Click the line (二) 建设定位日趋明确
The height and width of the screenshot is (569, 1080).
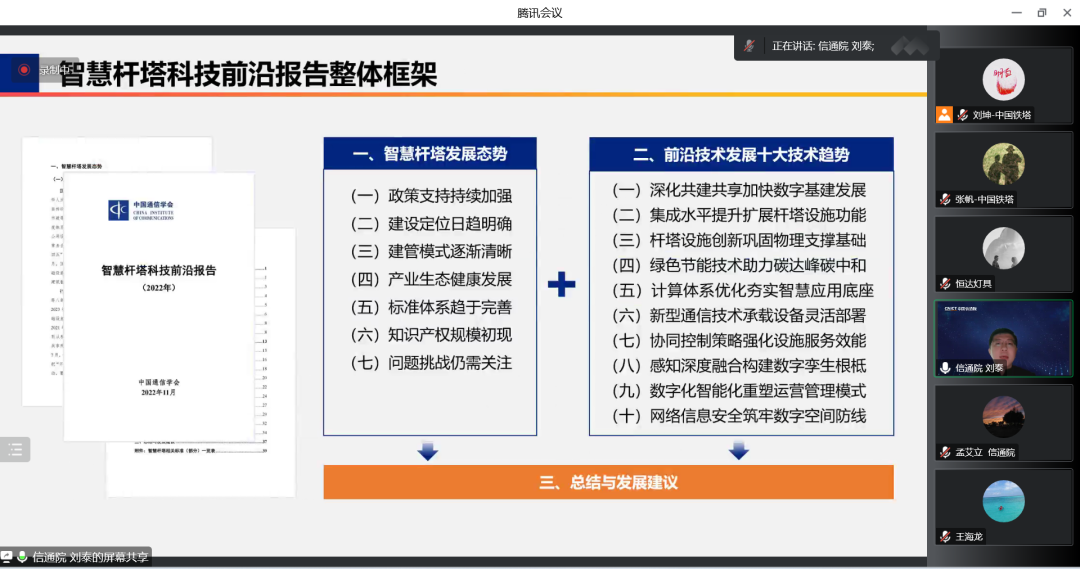(x=431, y=224)
